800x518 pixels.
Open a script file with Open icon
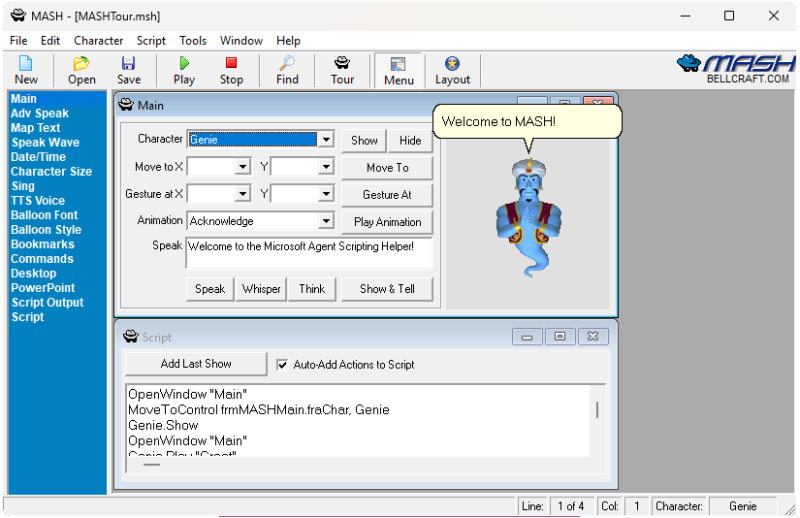tap(82, 70)
